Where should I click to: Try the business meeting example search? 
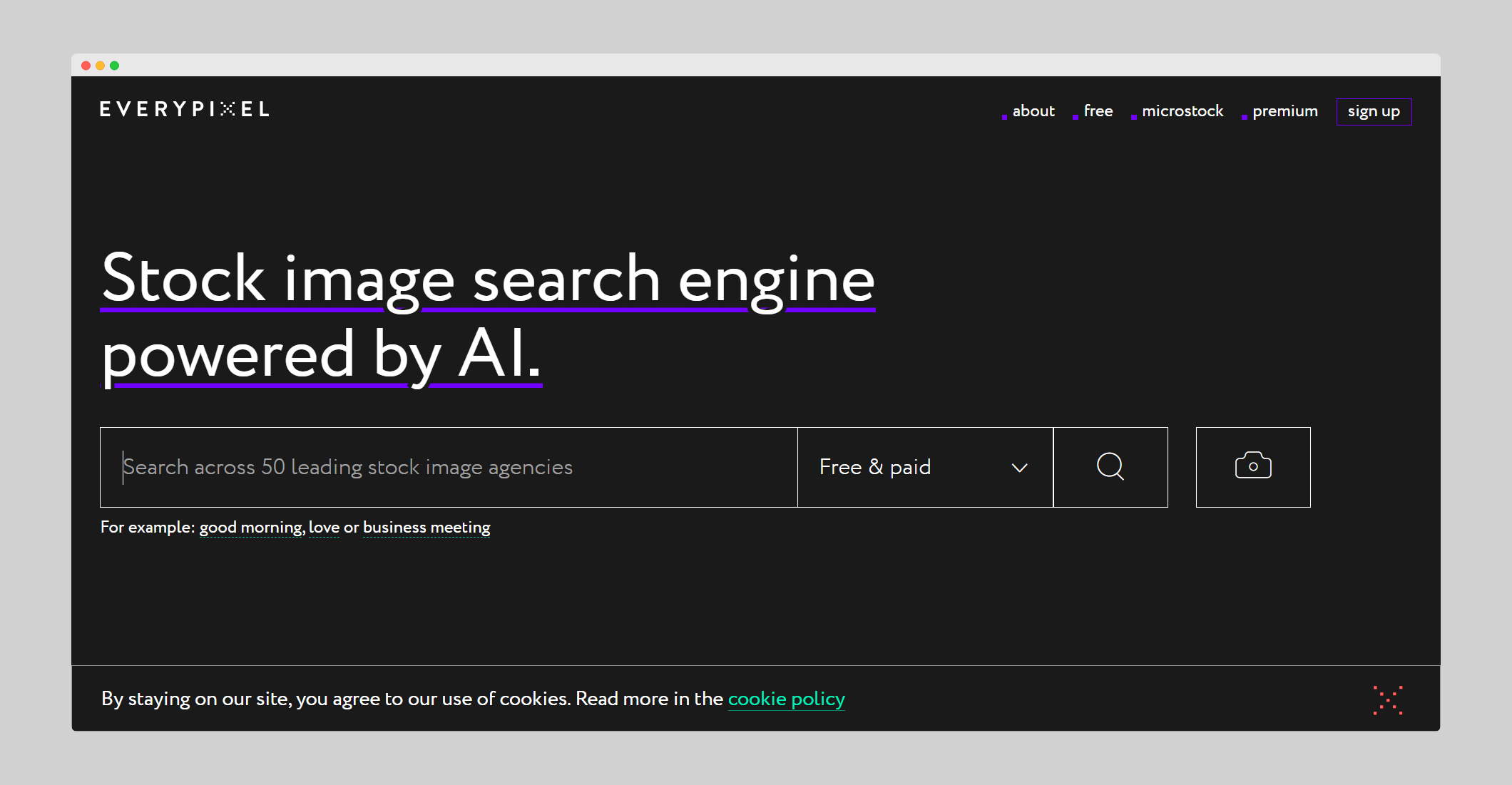(426, 528)
